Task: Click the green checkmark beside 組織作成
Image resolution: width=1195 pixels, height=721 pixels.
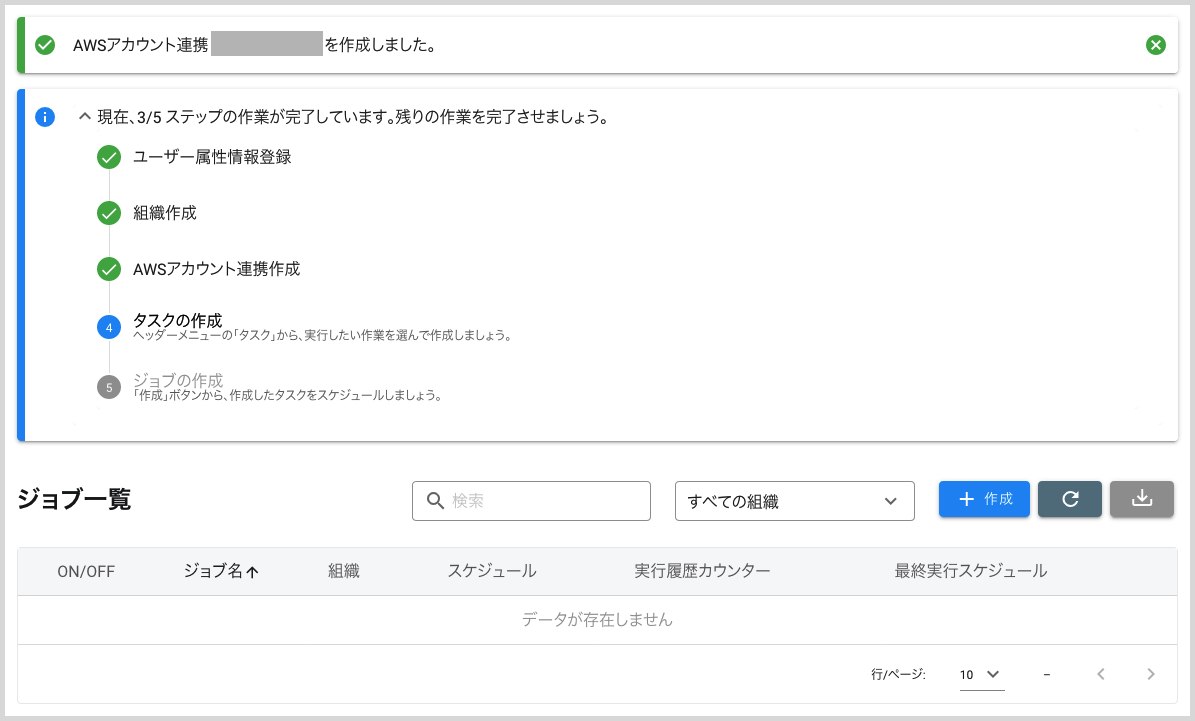Action: (x=108, y=213)
